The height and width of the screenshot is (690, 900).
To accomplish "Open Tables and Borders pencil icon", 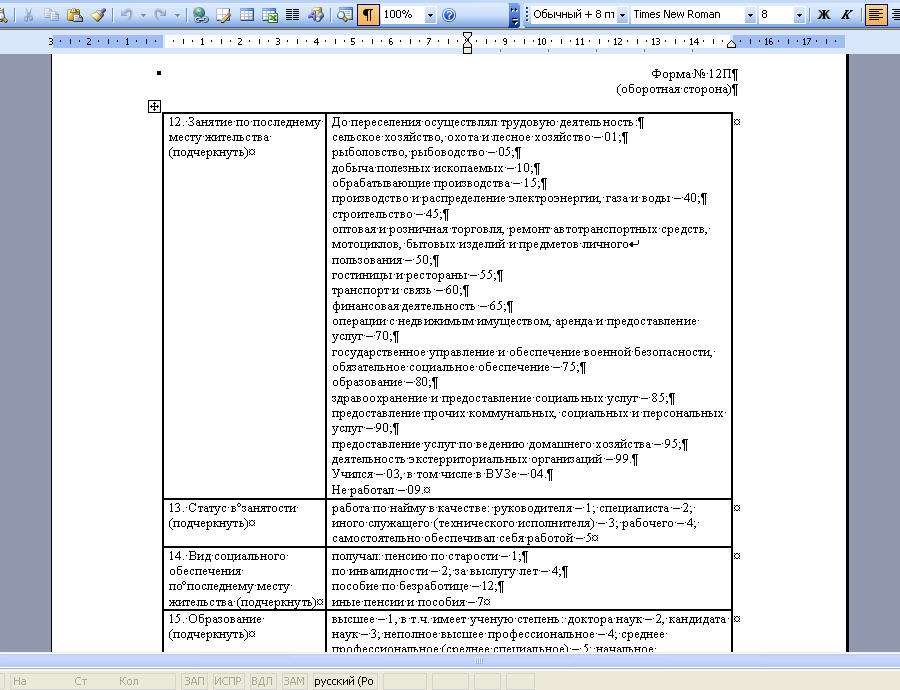I will tap(223, 15).
